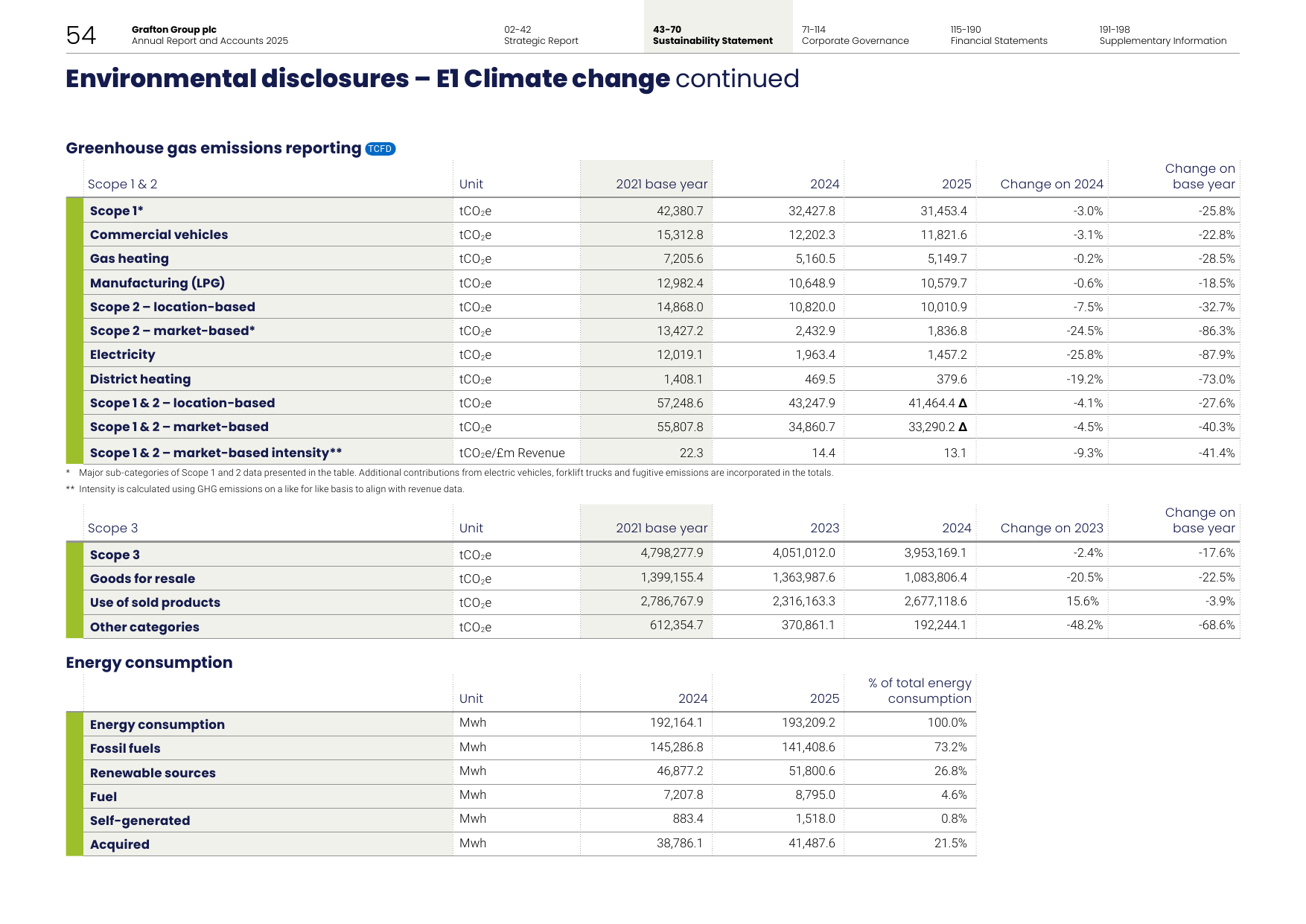Select the Commercial vehicles row label
Viewport: 1306px width, 924px height.
[159, 235]
